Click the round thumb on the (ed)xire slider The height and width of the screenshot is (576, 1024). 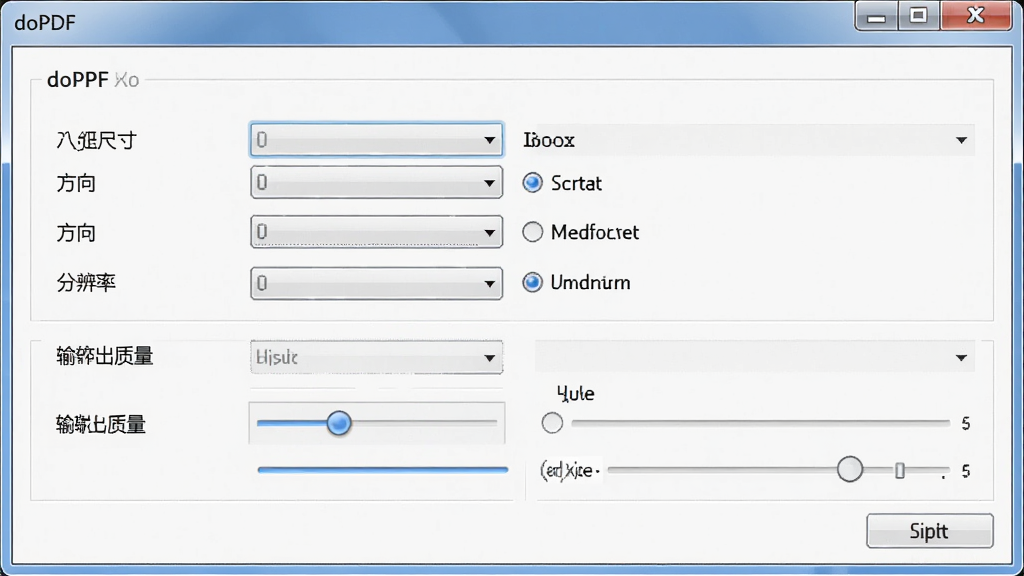click(x=850, y=470)
